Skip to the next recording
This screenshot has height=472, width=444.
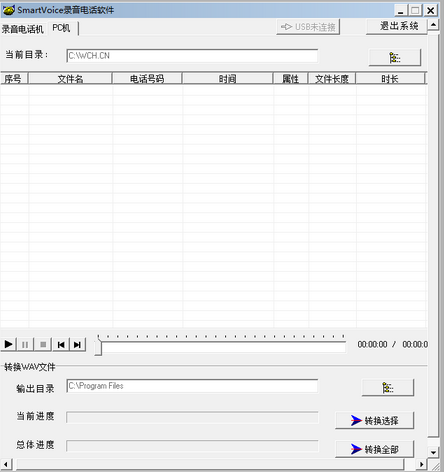point(77,344)
